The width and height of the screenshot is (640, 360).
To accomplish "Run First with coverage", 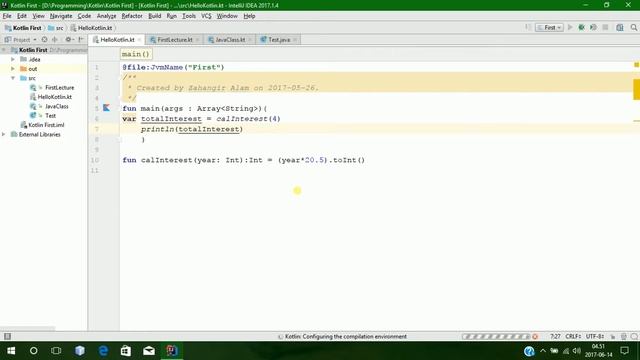I will point(593,27).
